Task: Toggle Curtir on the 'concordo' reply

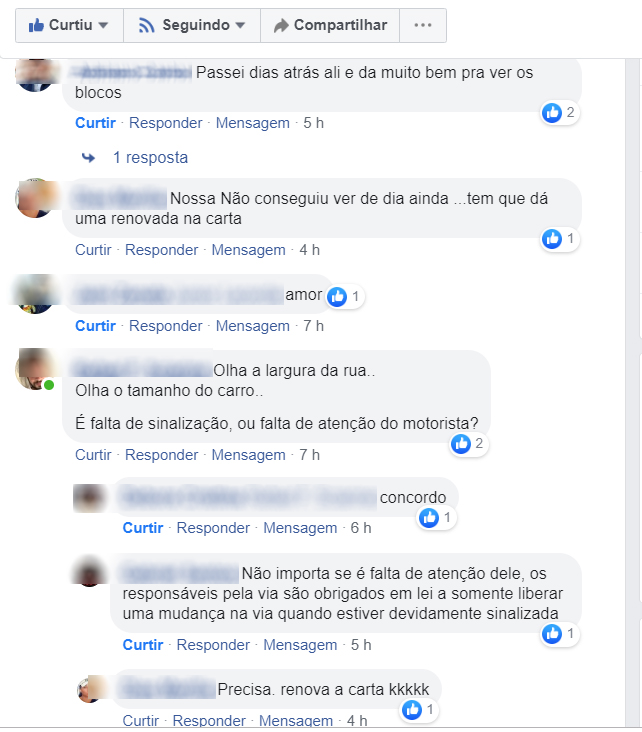Action: [x=143, y=528]
